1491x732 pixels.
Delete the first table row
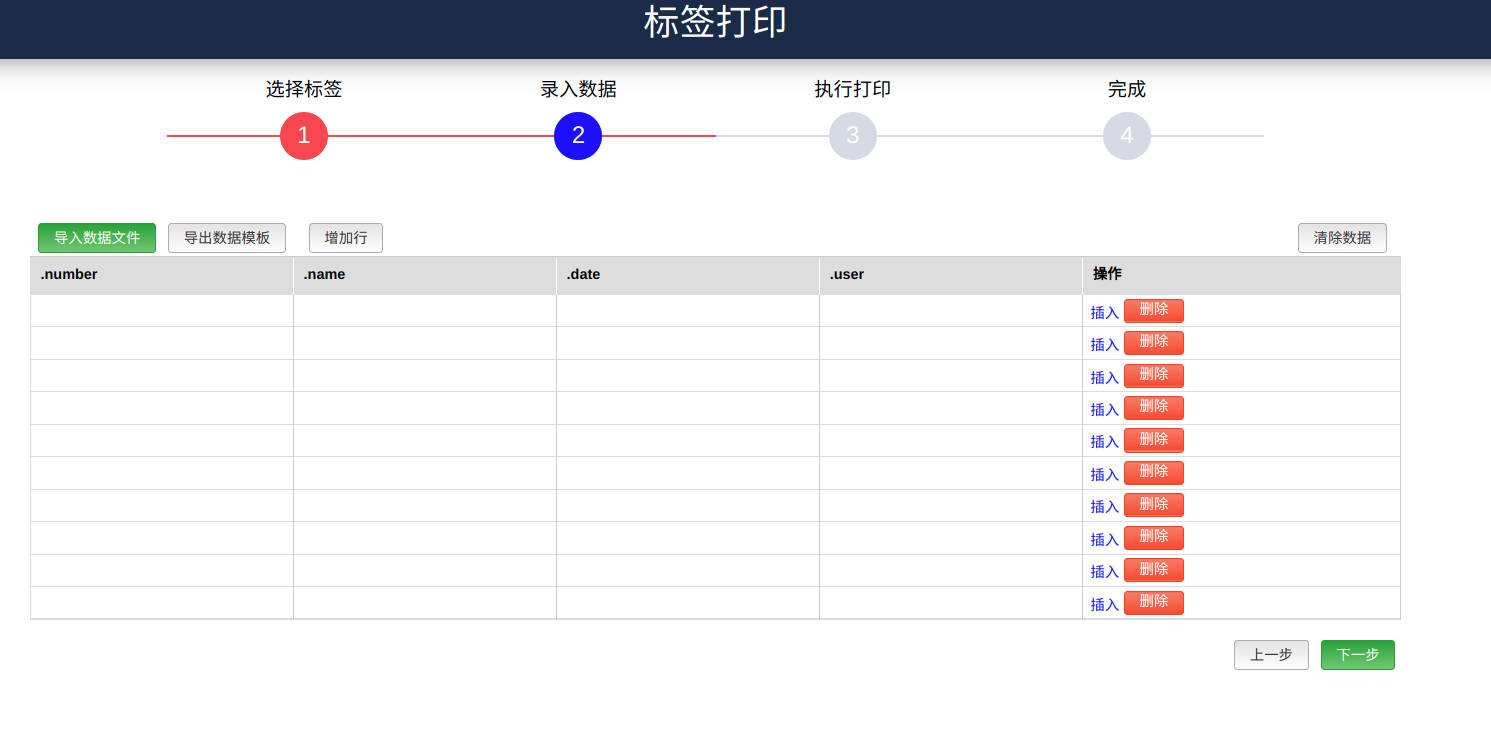click(1153, 311)
